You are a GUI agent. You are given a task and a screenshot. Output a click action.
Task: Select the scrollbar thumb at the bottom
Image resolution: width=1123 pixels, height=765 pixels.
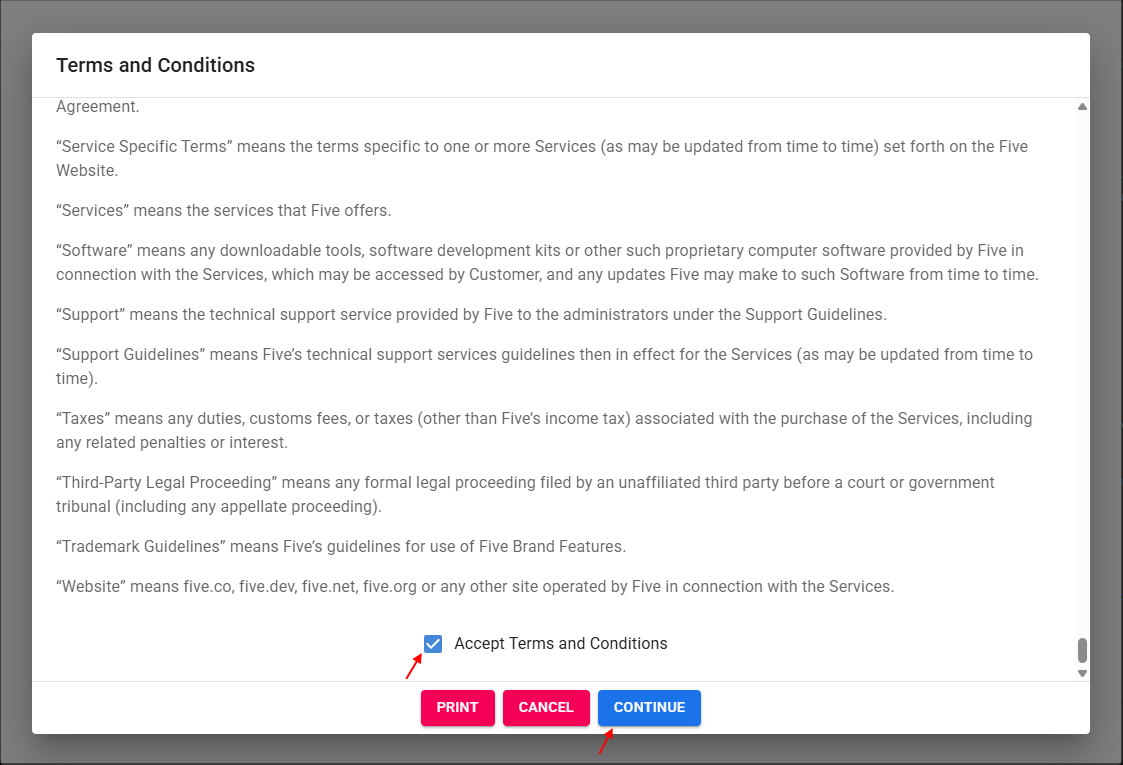tap(1082, 650)
